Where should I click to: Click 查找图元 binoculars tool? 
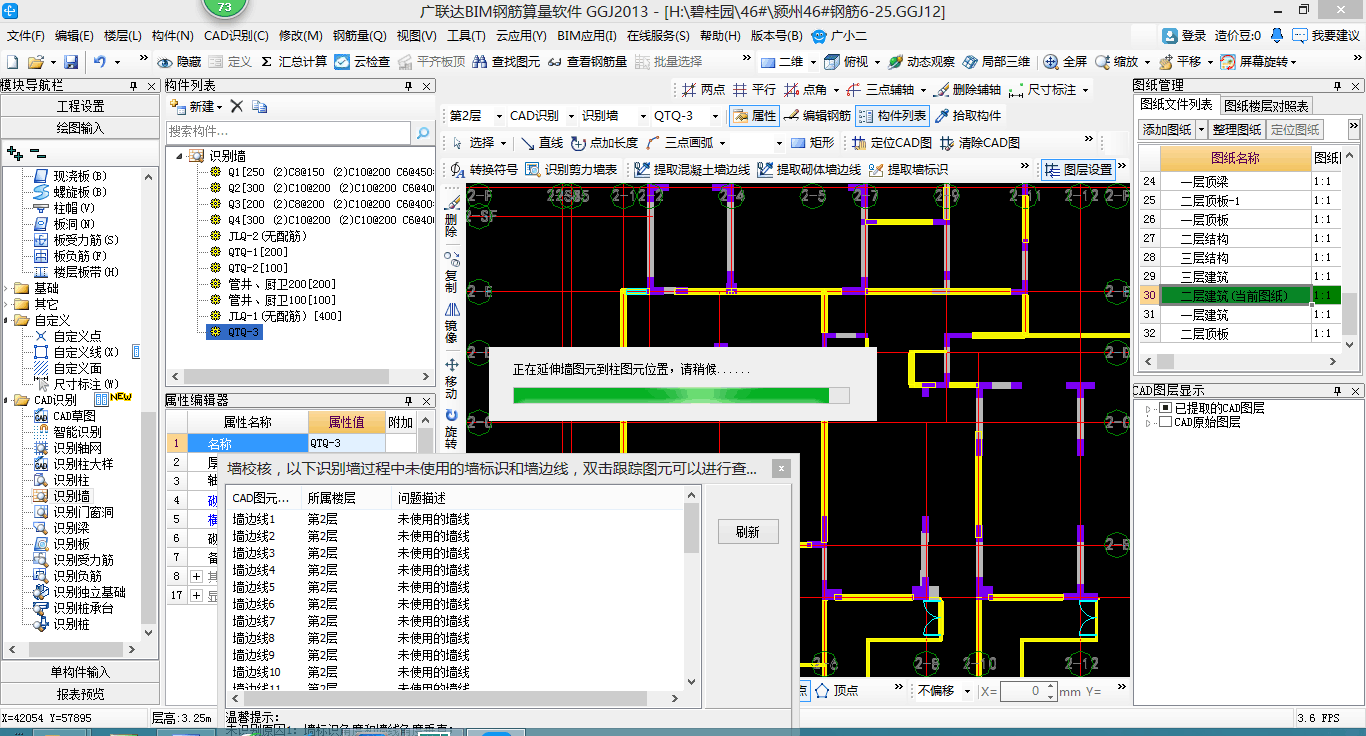[x=506, y=62]
